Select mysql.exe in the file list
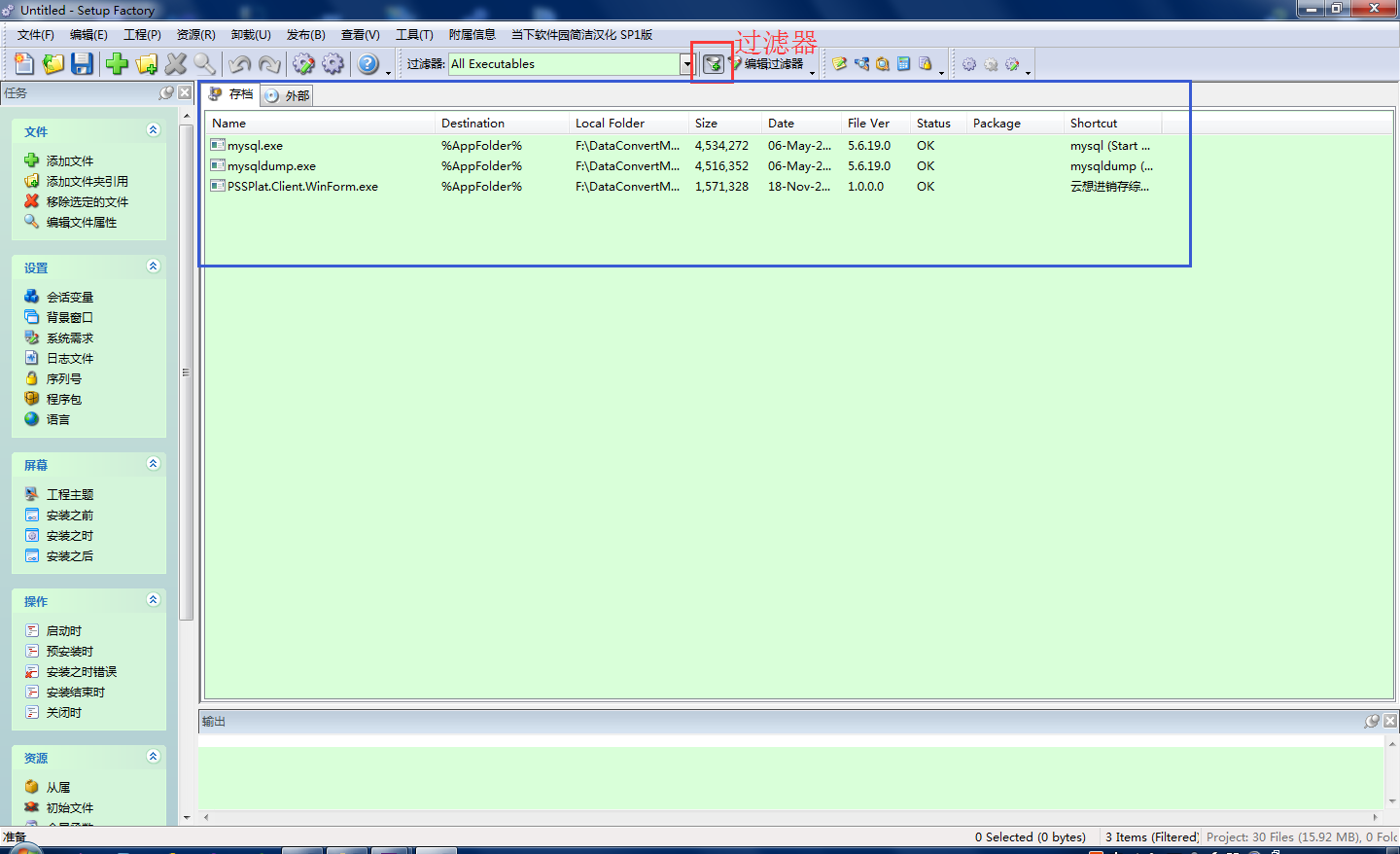1400x854 pixels. pyautogui.click(x=256, y=146)
